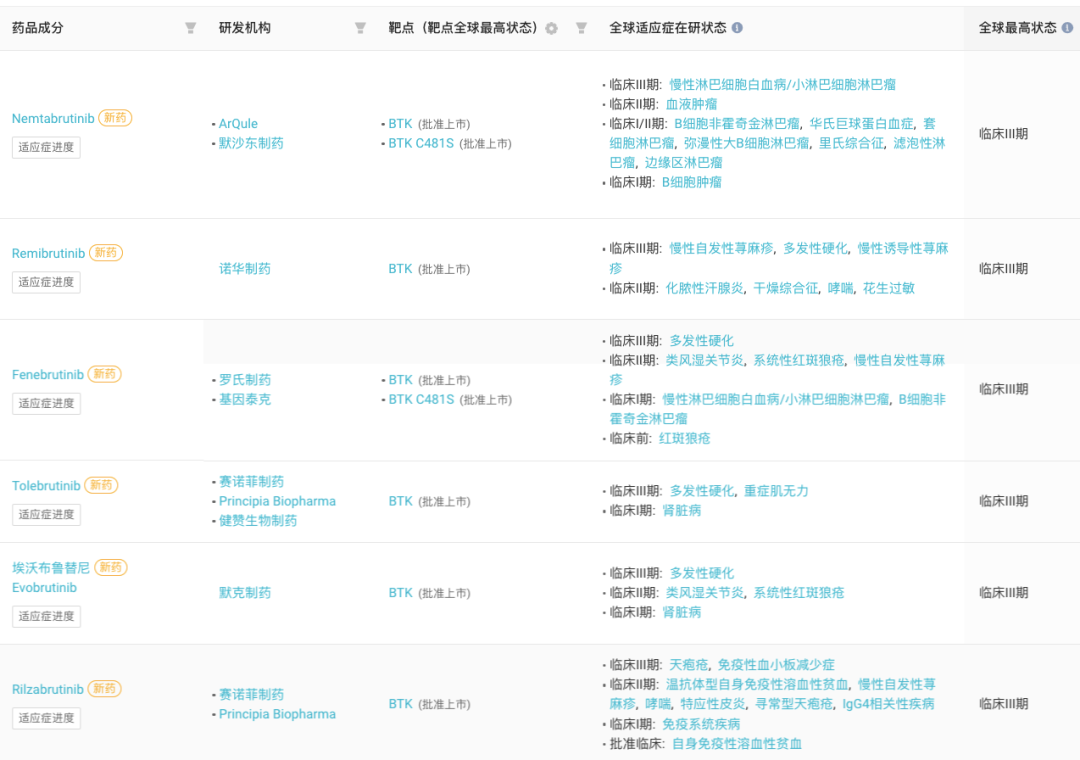1080x760 pixels.
Task: Open the filter for 药品成分 column
Action: pos(190,28)
